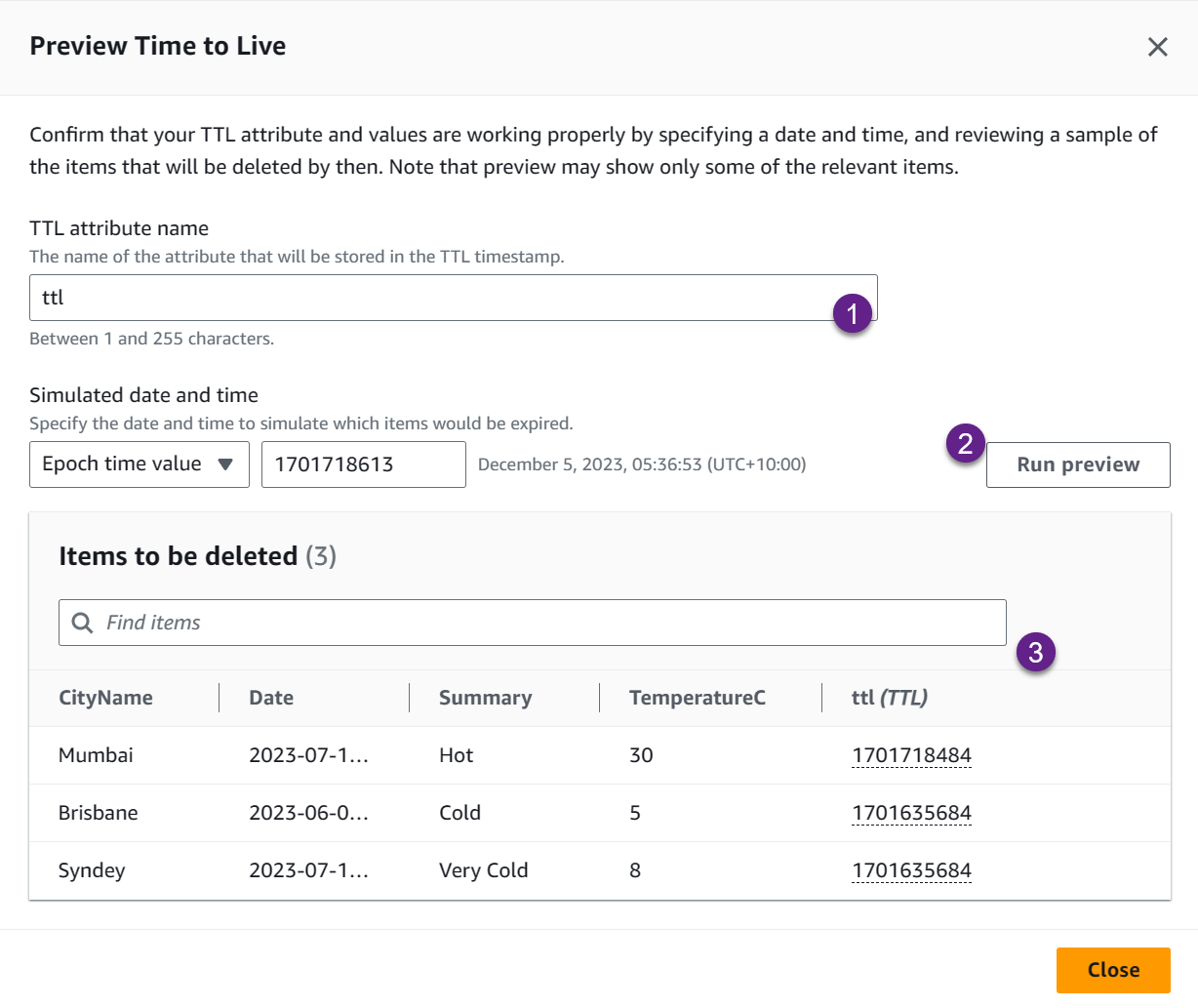Close the Preview Time to Live dialog with X
1198x1008 pixels.
(1157, 47)
